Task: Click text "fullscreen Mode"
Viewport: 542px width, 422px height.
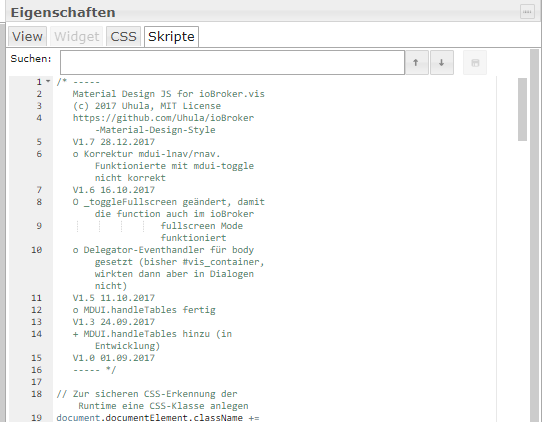Action: click(x=202, y=226)
